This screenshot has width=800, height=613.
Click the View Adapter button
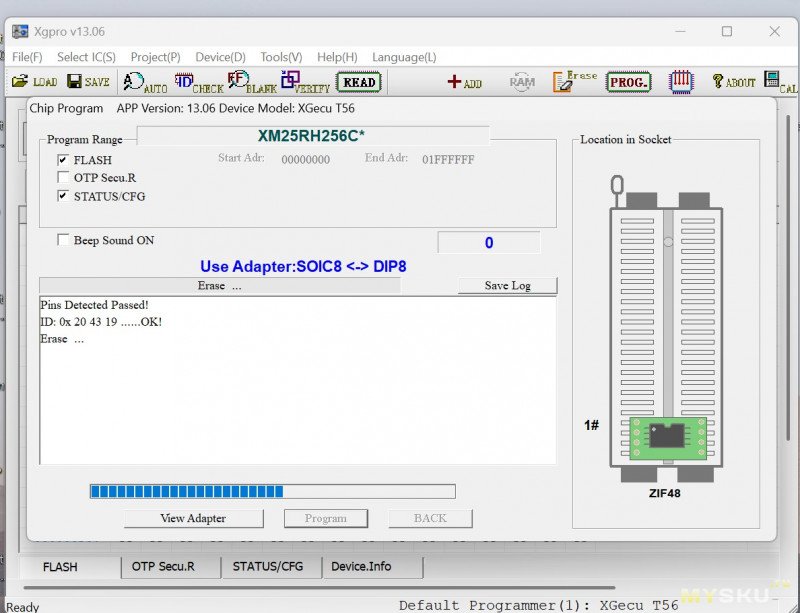tap(193, 518)
